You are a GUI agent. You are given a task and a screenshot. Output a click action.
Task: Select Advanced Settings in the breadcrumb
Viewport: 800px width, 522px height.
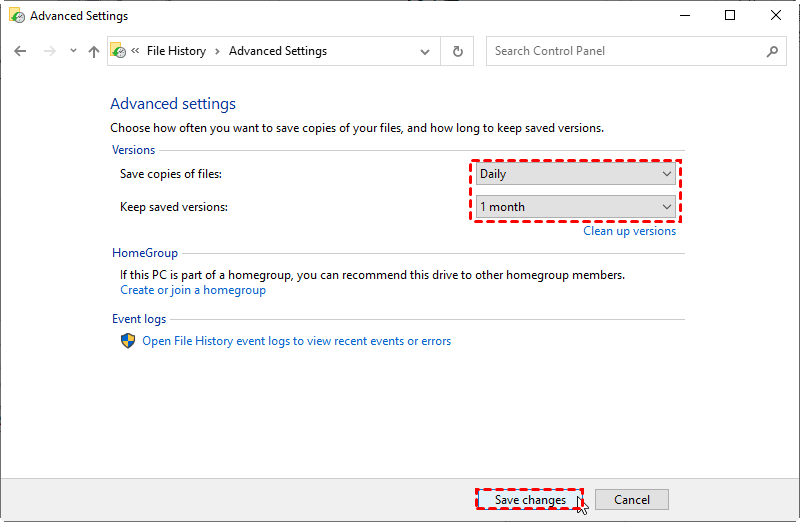tap(278, 51)
